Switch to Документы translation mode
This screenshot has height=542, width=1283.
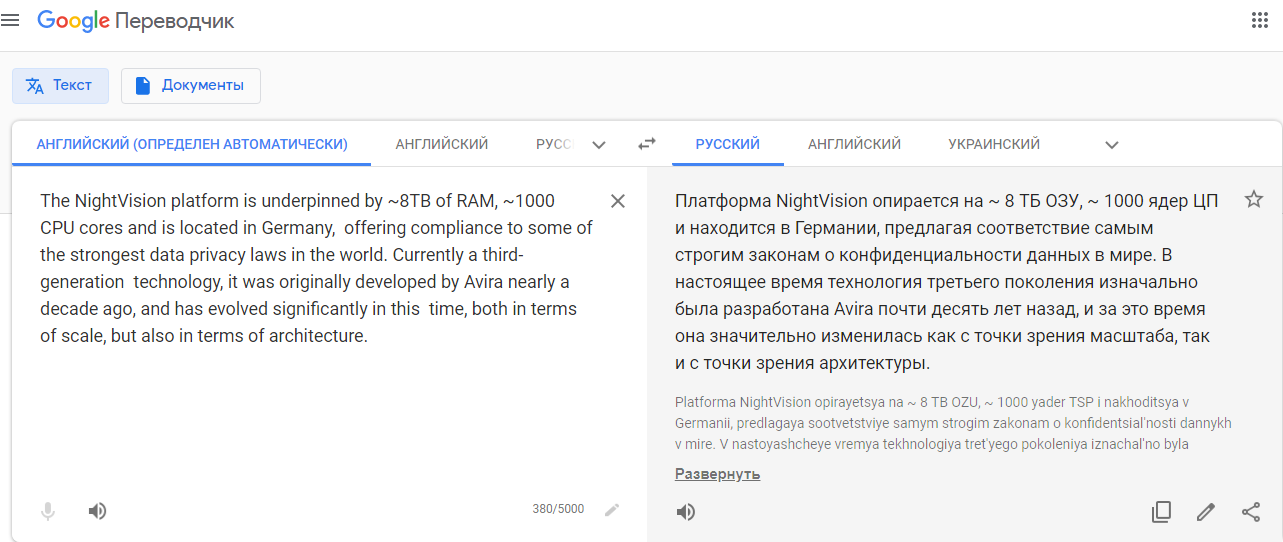point(191,86)
